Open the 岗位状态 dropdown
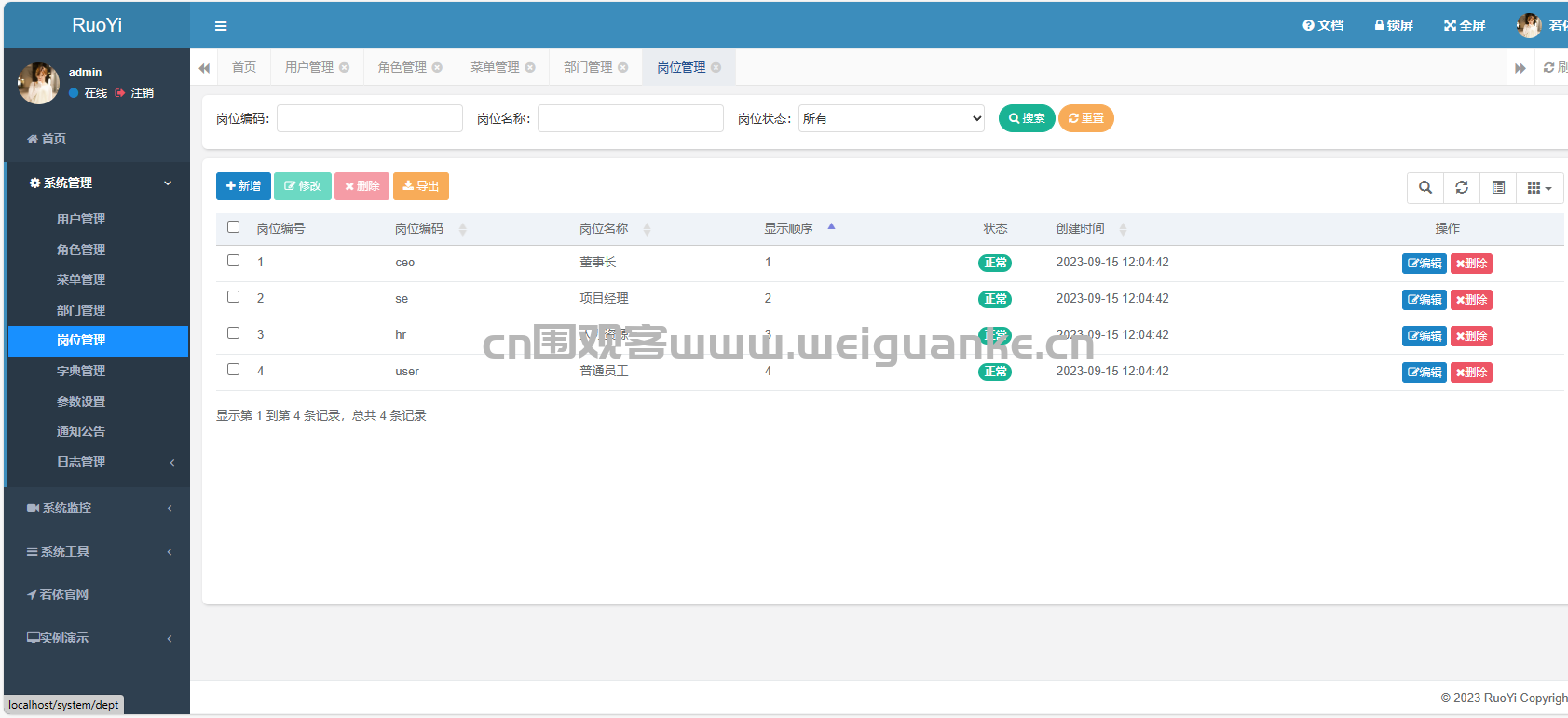Viewport: 1568px width, 718px height. [891, 118]
